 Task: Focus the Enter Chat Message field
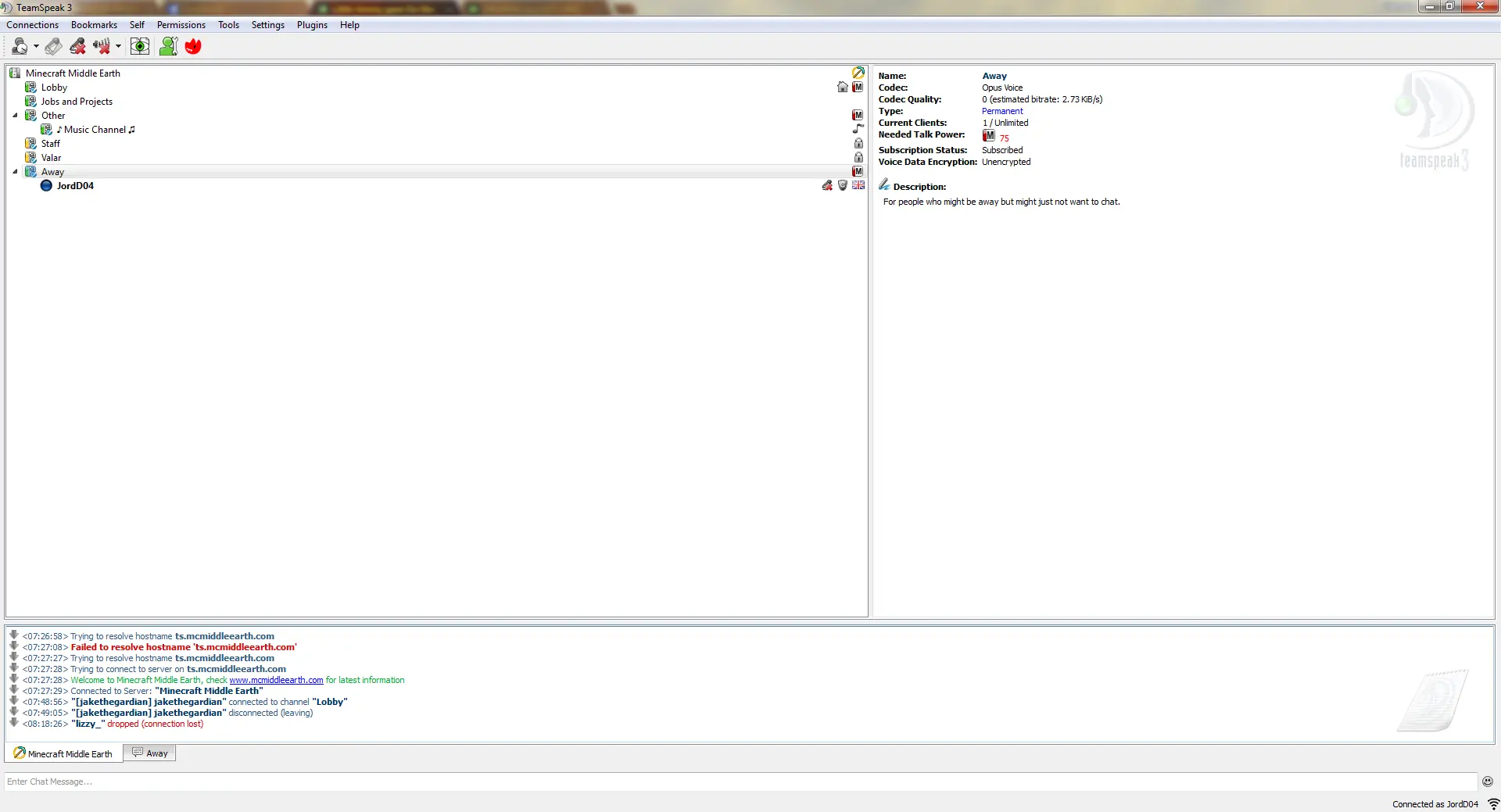[740, 782]
